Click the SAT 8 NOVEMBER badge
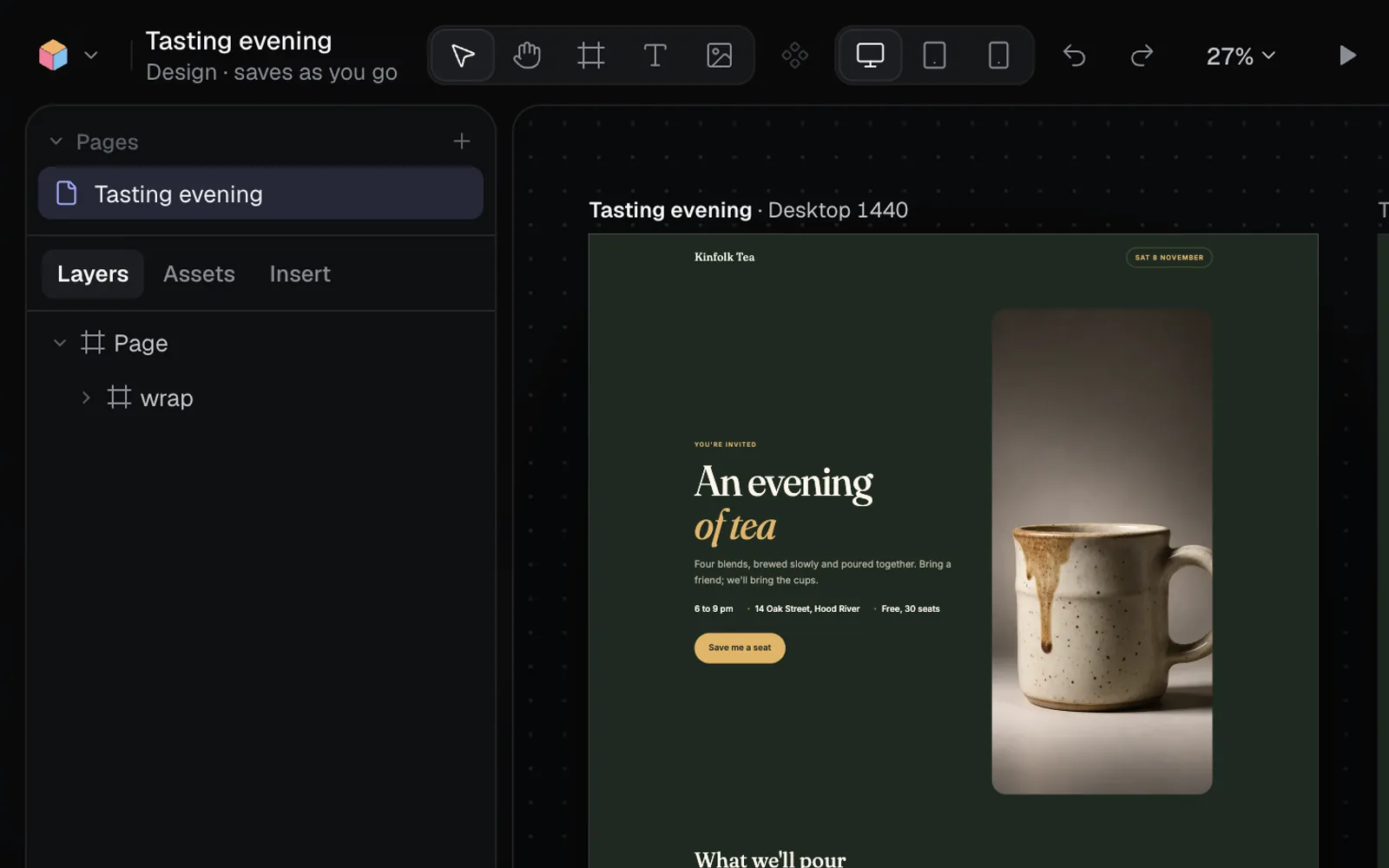The height and width of the screenshot is (868, 1389). [x=1169, y=258]
